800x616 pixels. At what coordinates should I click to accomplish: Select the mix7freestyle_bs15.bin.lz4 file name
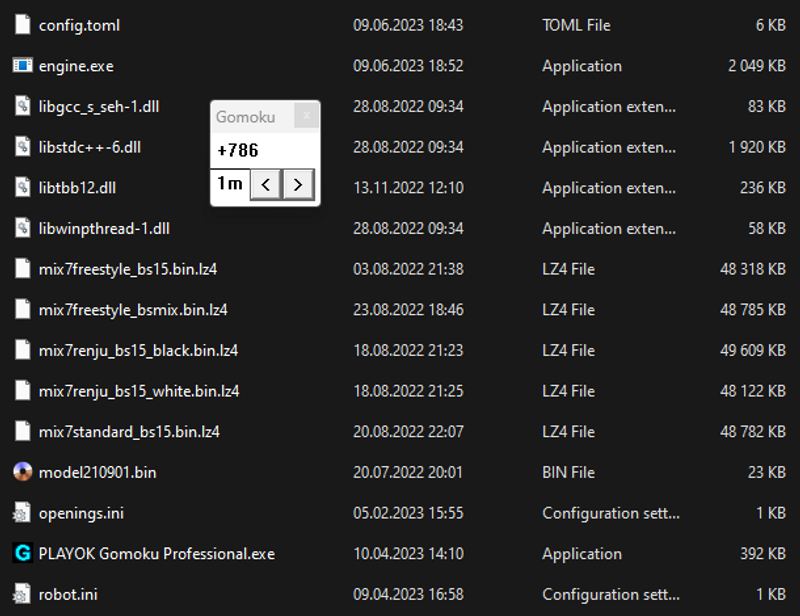[x=128, y=269]
